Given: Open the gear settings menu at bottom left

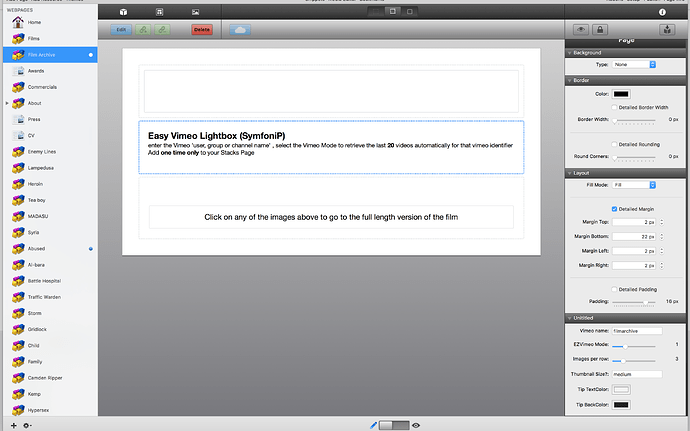Looking at the screenshot, I should (x=27, y=425).
